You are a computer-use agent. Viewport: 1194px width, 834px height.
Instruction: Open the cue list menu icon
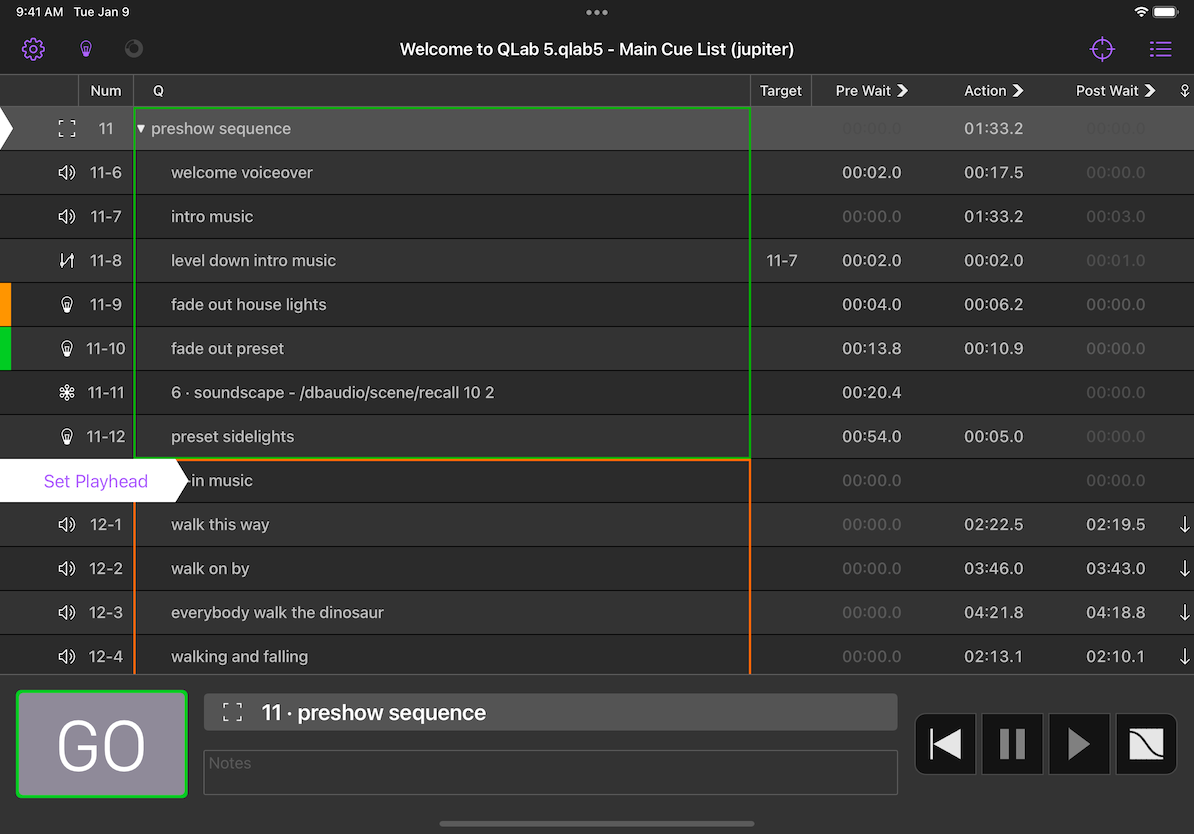pos(1160,49)
